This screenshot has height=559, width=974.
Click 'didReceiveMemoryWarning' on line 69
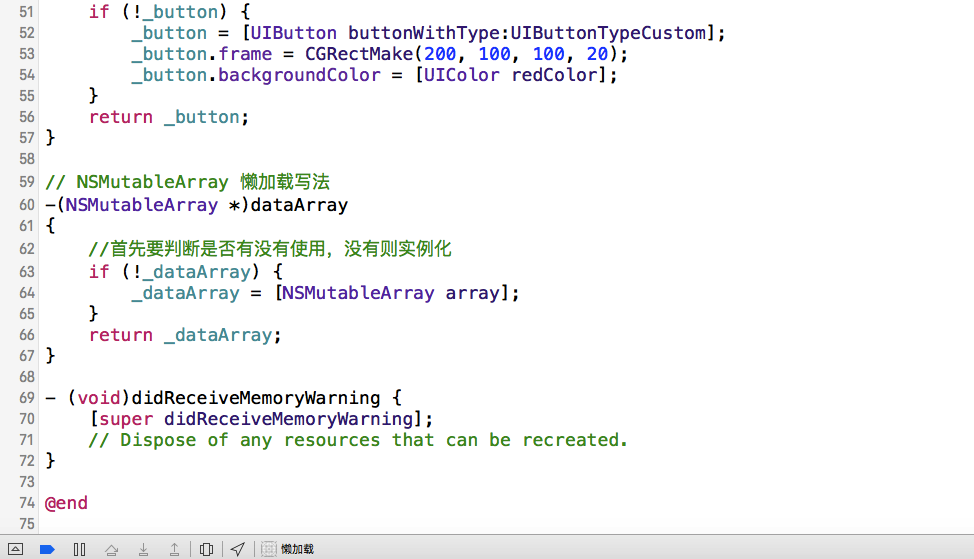[x=256, y=398]
